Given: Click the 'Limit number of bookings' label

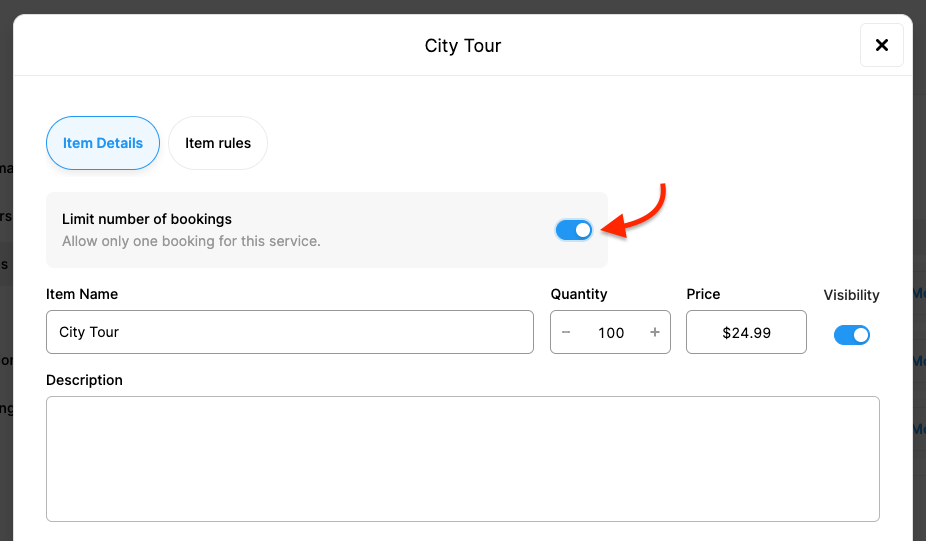Looking at the screenshot, I should pos(147,219).
